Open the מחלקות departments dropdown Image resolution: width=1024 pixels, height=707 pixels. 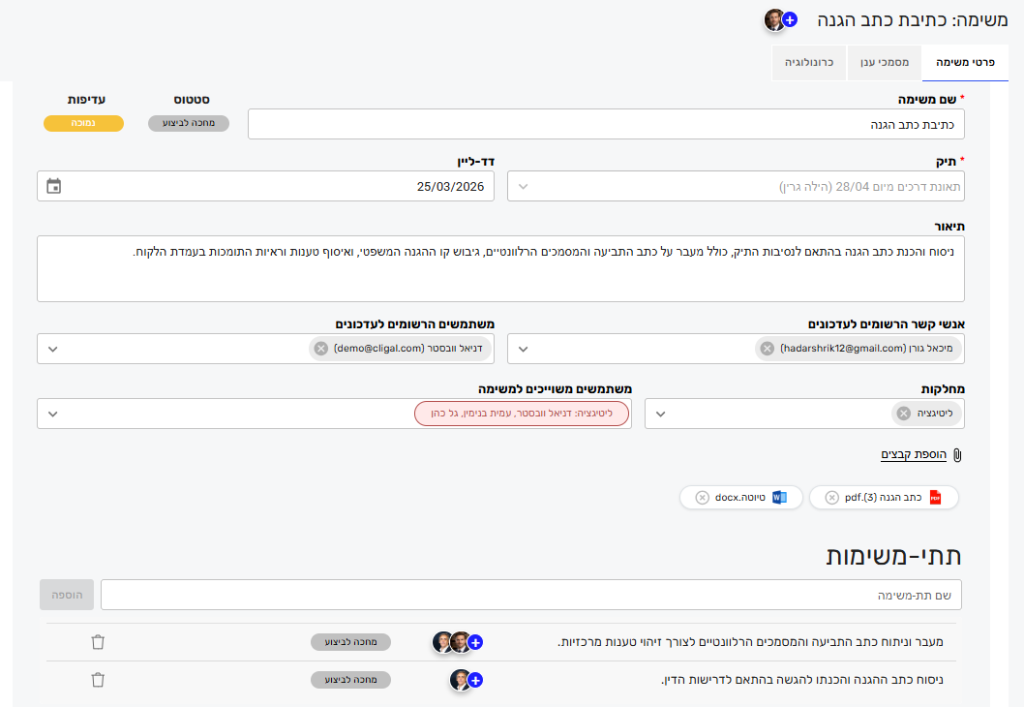[661, 414]
